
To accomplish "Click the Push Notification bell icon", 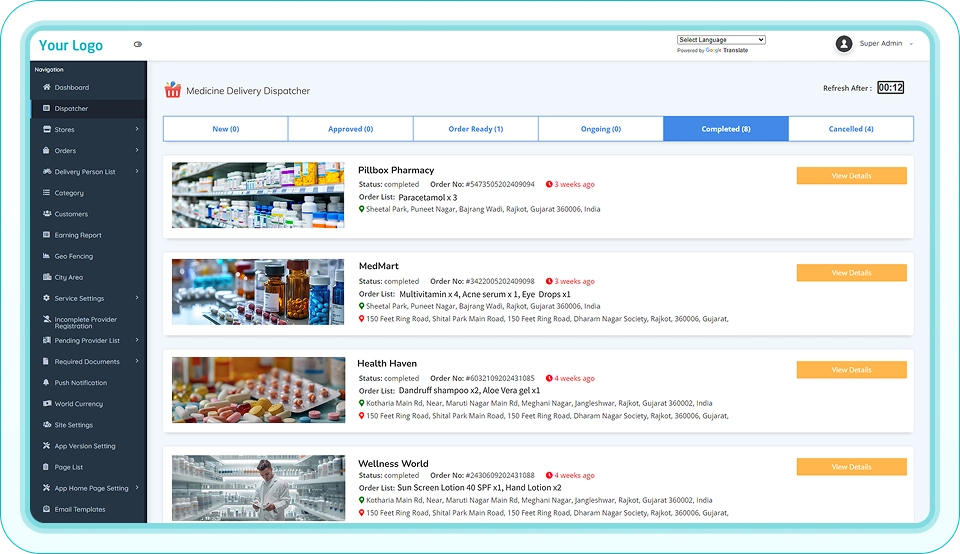I will pyautogui.click(x=47, y=383).
